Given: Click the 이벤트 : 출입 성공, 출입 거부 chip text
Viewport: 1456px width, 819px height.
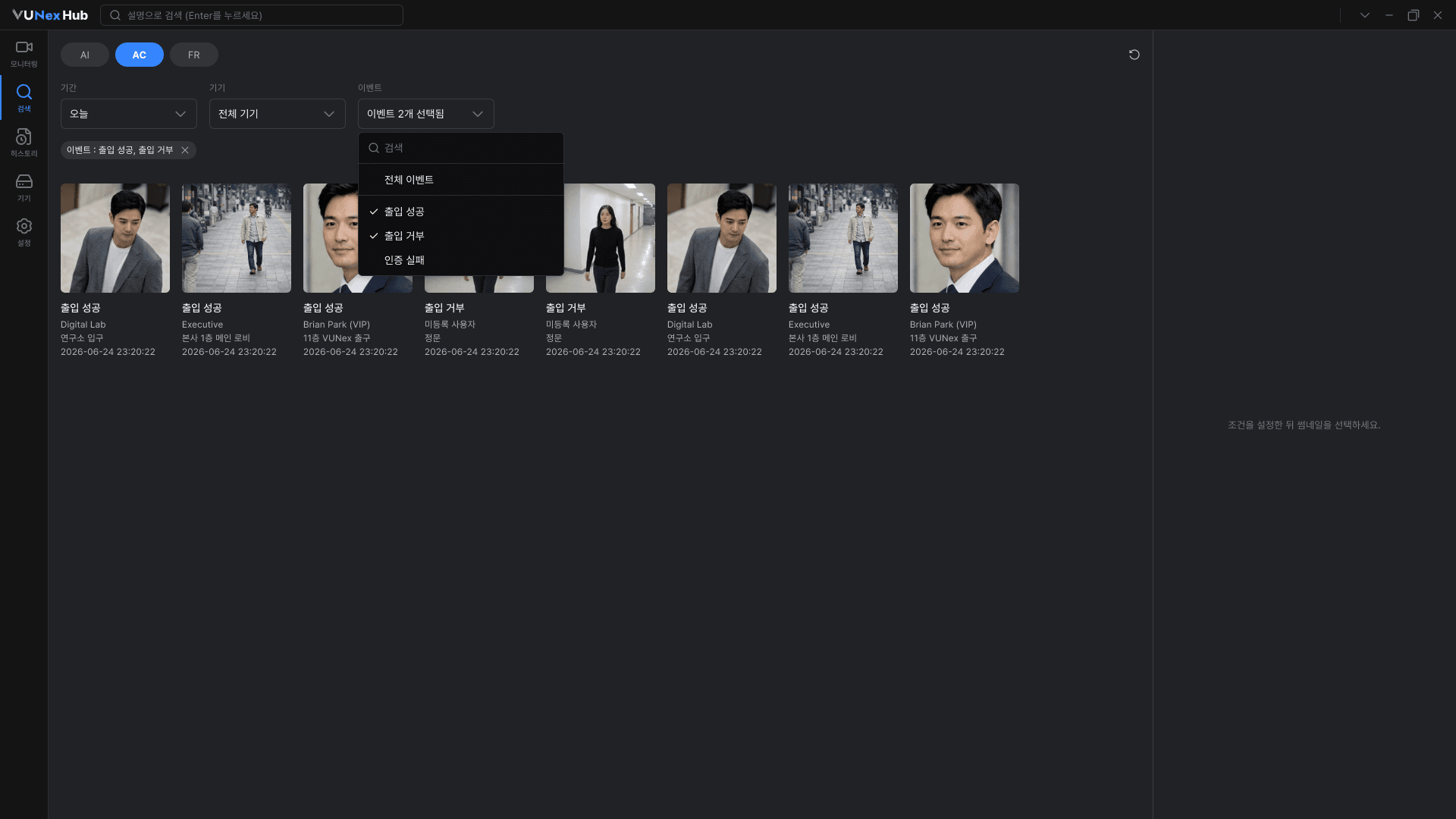Looking at the screenshot, I should [120, 150].
